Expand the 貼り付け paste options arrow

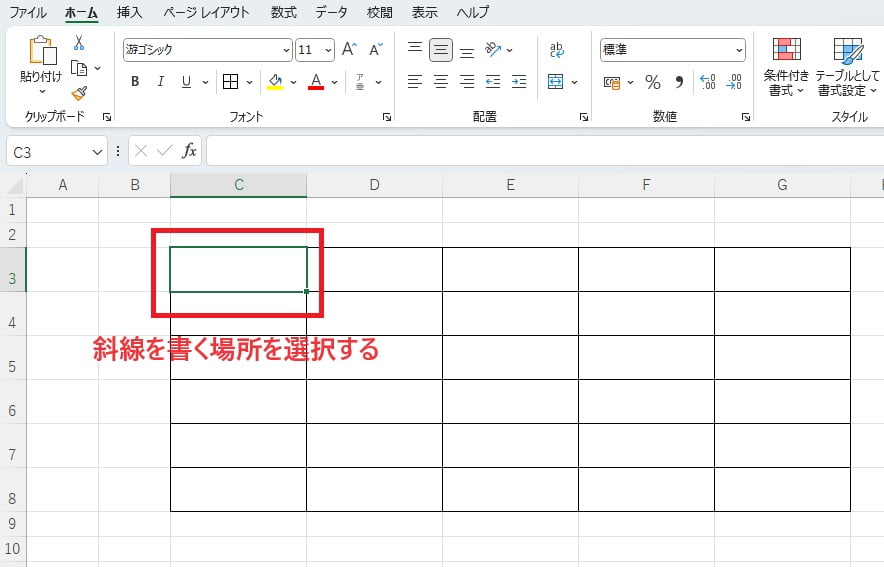click(x=42, y=91)
